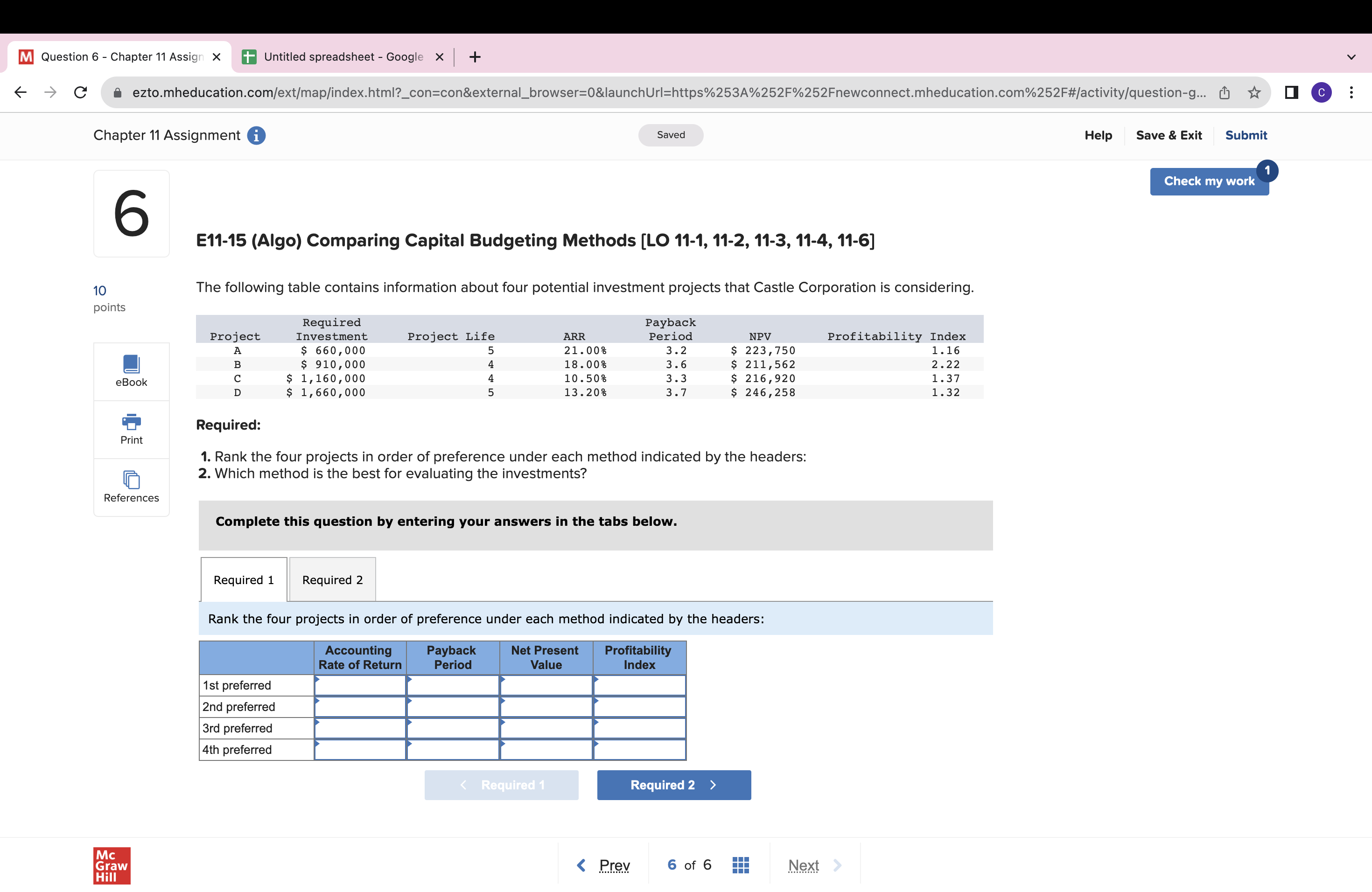
Task: Select the 4th preferred Profitability Index cell
Action: tap(639, 750)
